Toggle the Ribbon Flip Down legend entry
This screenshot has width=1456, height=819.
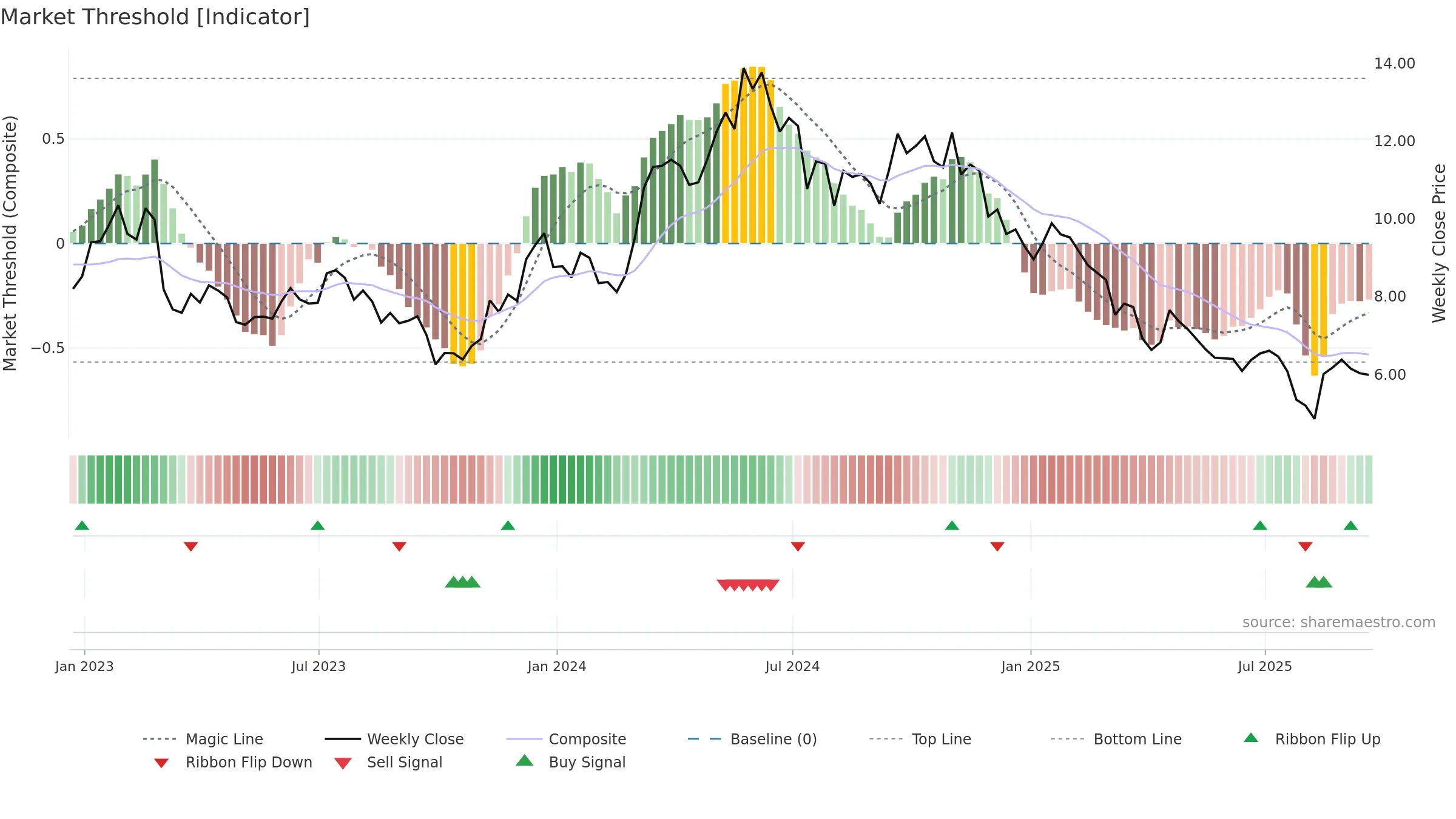[232, 762]
